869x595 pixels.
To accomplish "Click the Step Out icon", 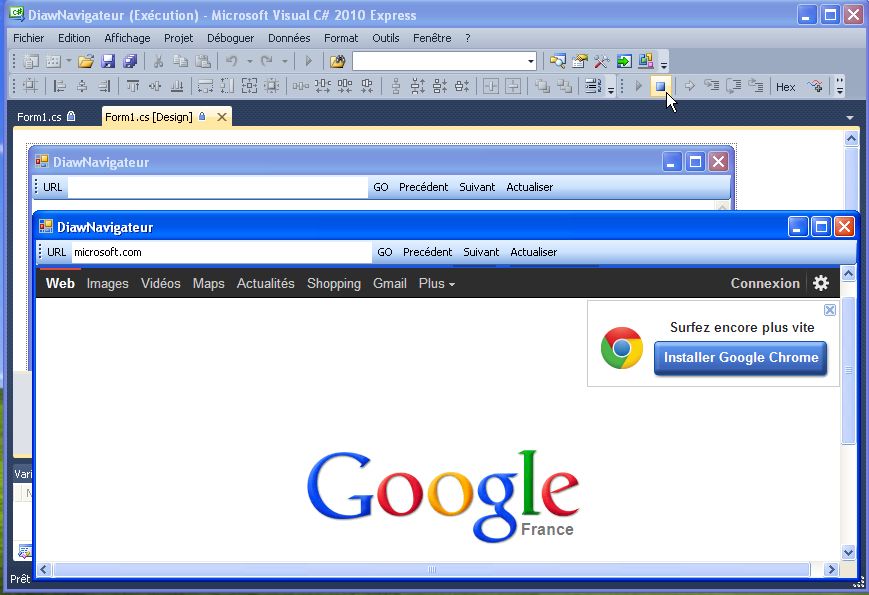I will coord(756,86).
